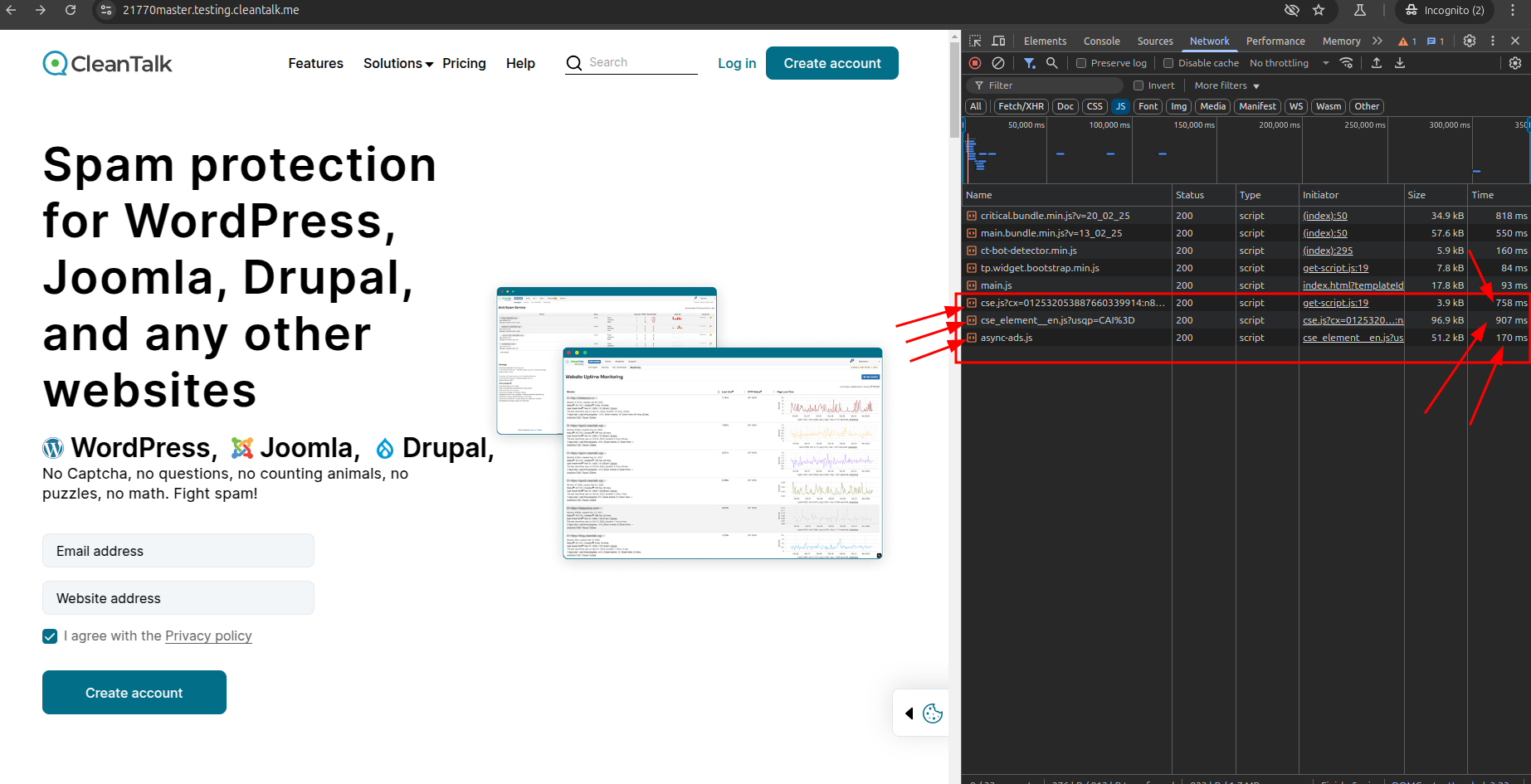Enable the Preserve log checkbox

(x=1081, y=63)
